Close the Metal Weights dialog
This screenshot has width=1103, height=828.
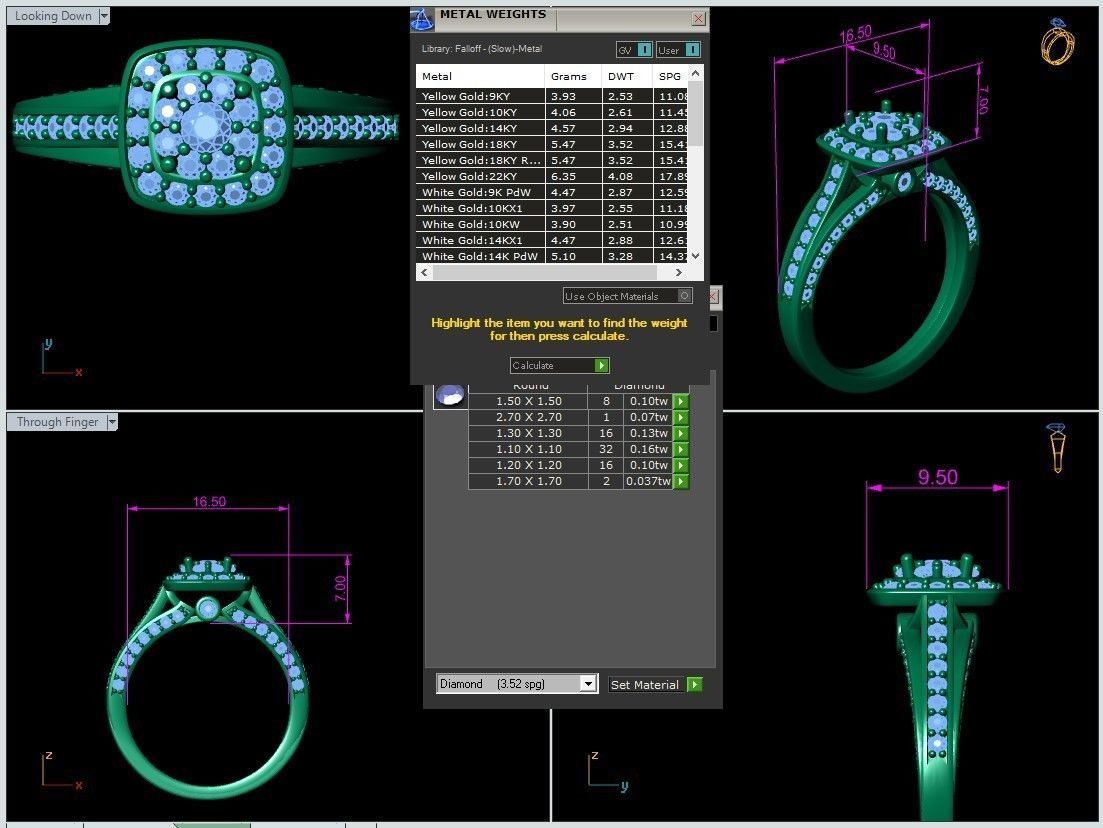[699, 19]
